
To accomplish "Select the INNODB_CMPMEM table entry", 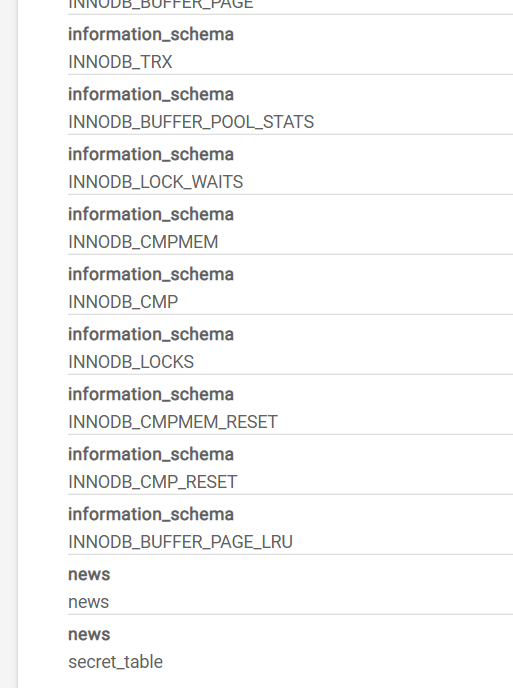I will point(143,242).
